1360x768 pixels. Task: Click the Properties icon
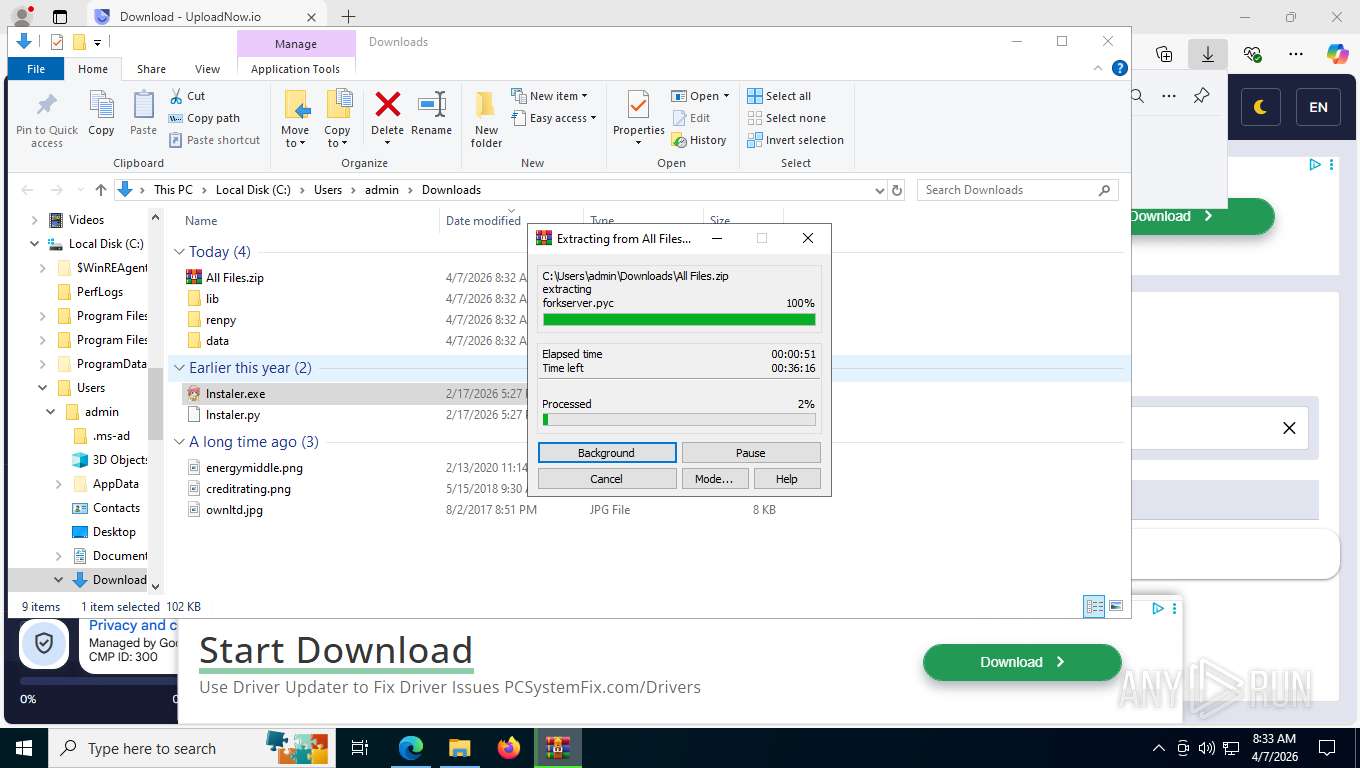tap(638, 106)
